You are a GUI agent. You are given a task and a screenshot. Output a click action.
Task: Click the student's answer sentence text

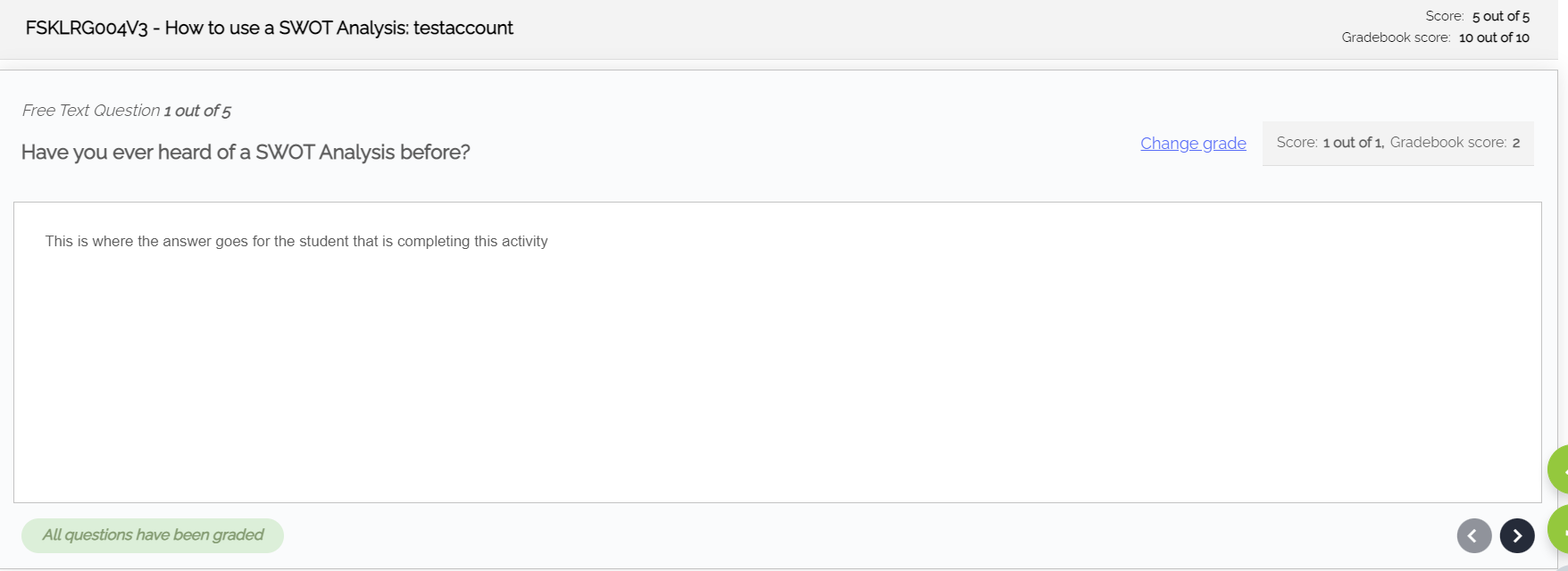(x=296, y=241)
